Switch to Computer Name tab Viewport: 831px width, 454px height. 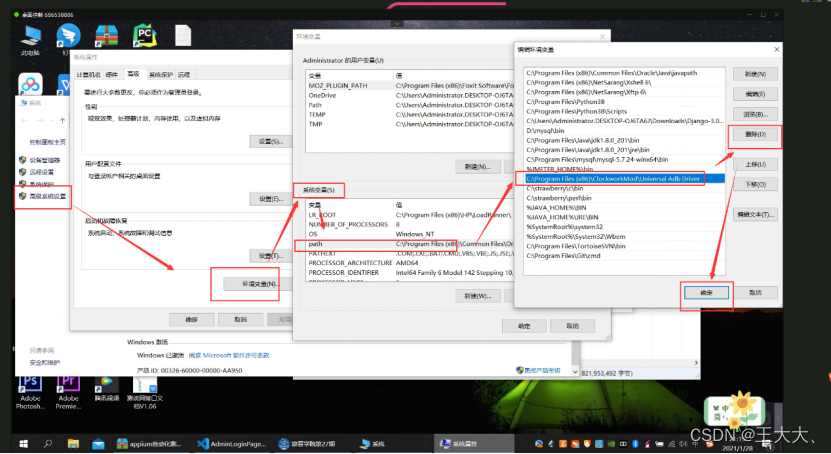(x=88, y=75)
